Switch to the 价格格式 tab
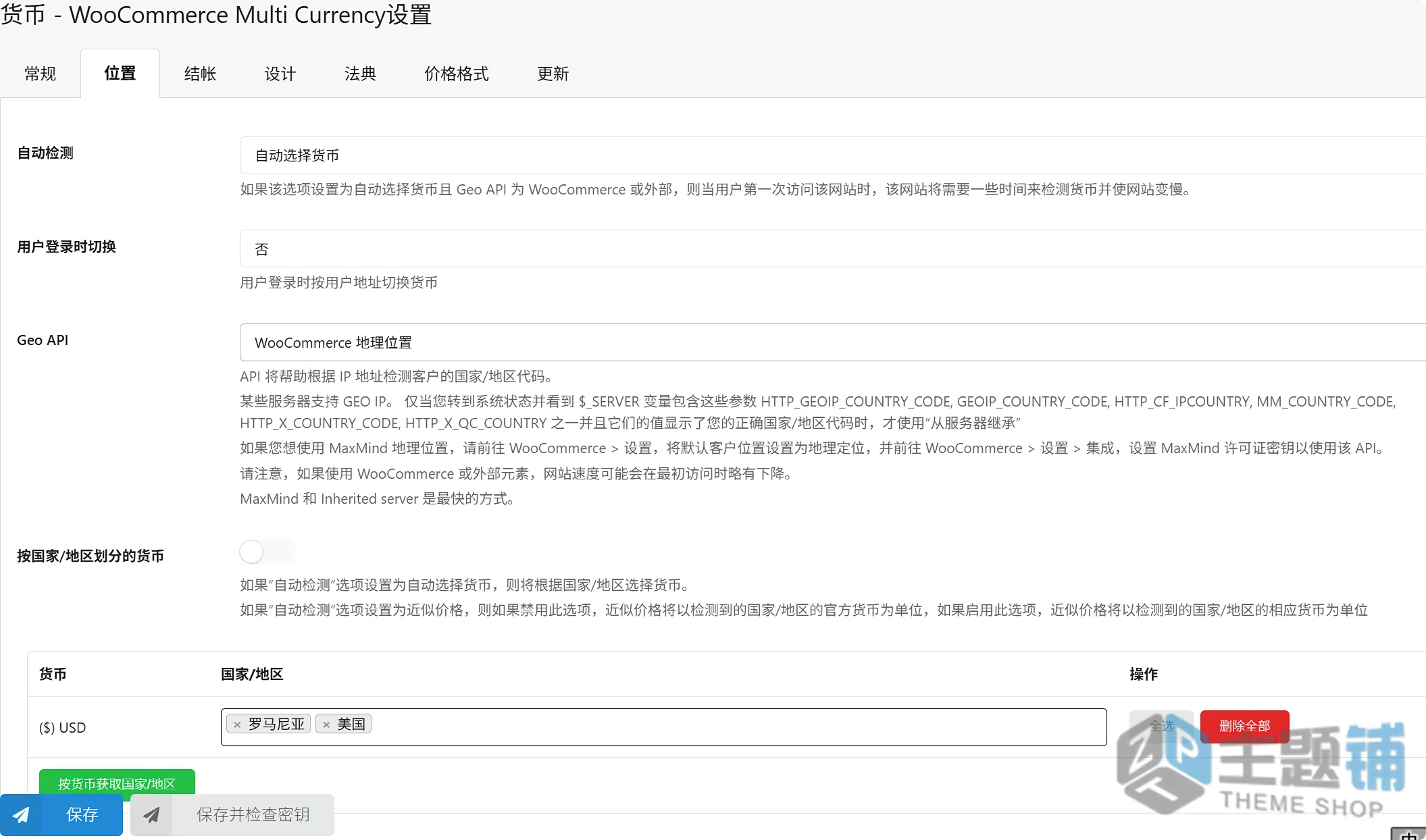The image size is (1426, 840). click(457, 74)
